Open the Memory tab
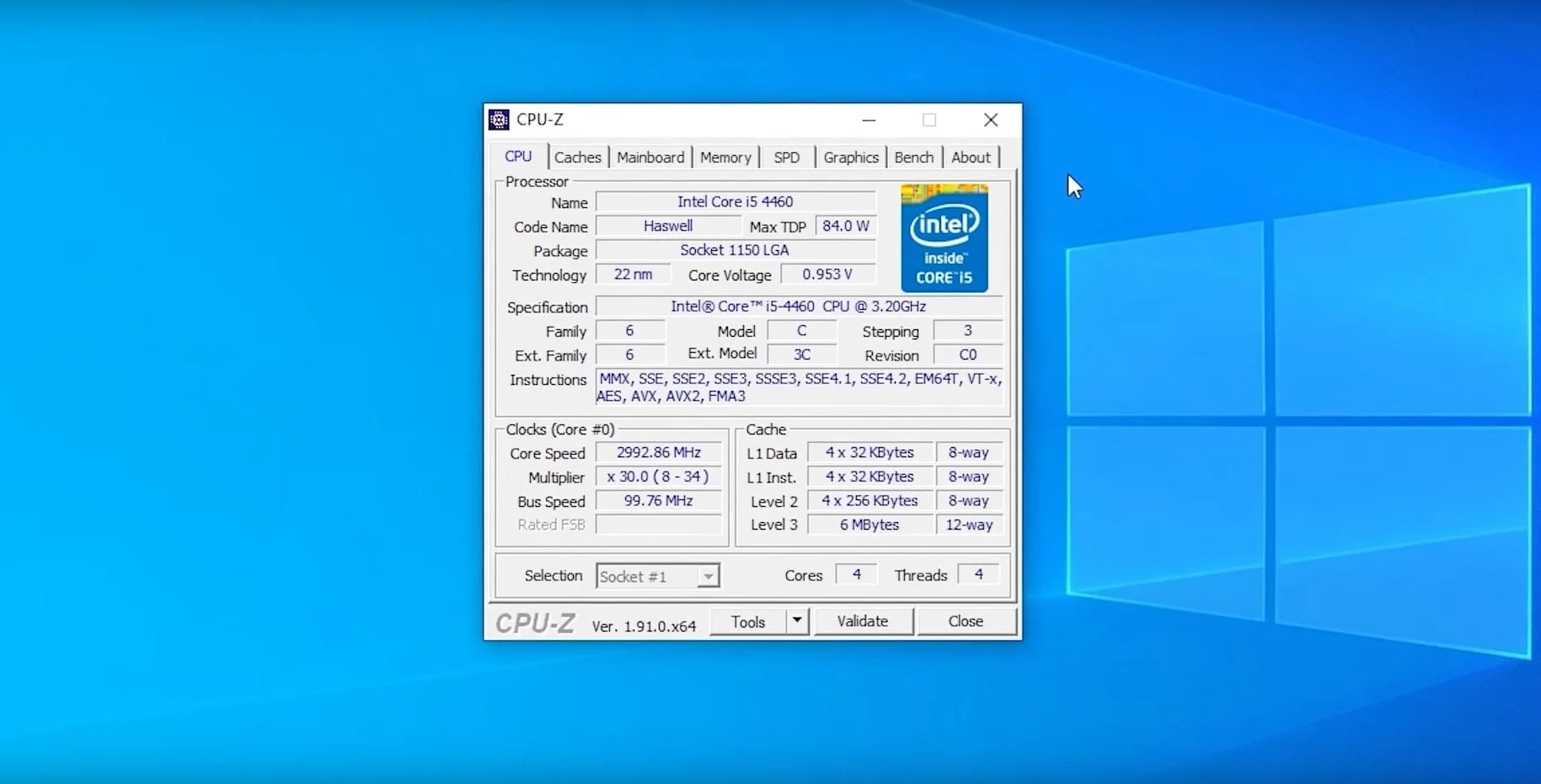The height and width of the screenshot is (784, 1541). [x=725, y=157]
